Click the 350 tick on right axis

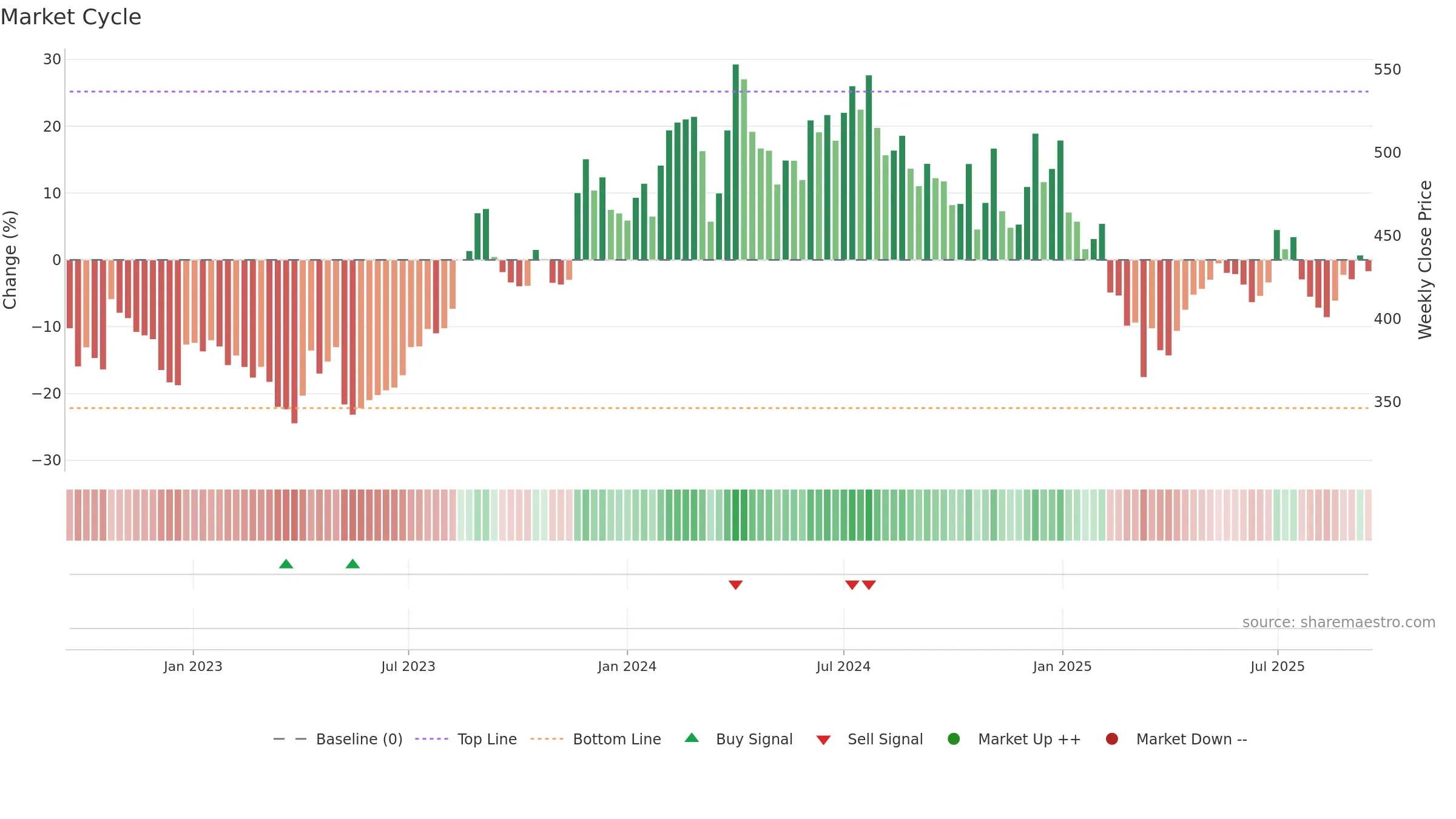[1387, 402]
